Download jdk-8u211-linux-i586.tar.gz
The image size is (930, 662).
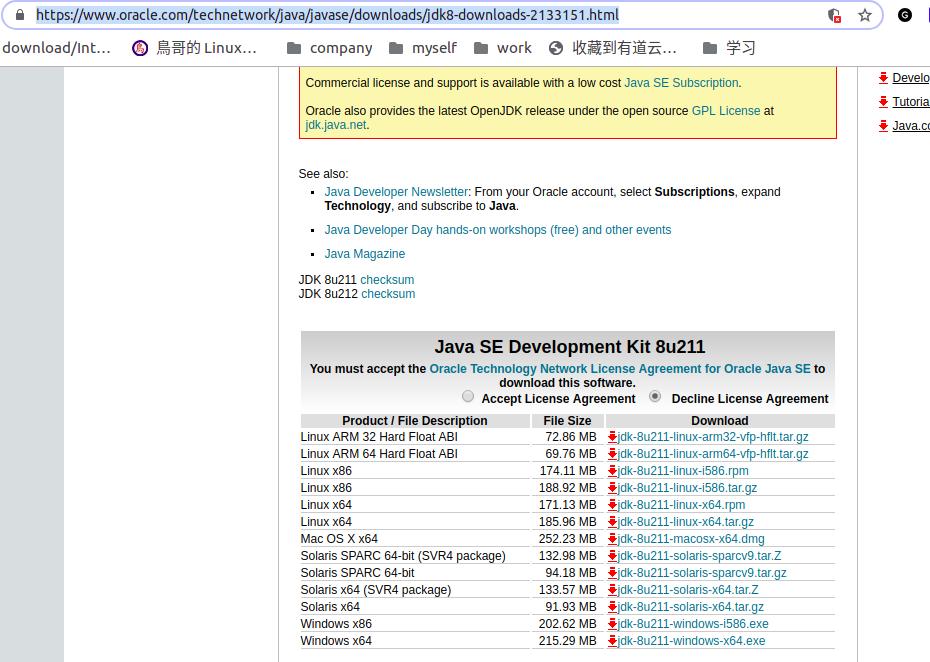[x=687, y=488]
